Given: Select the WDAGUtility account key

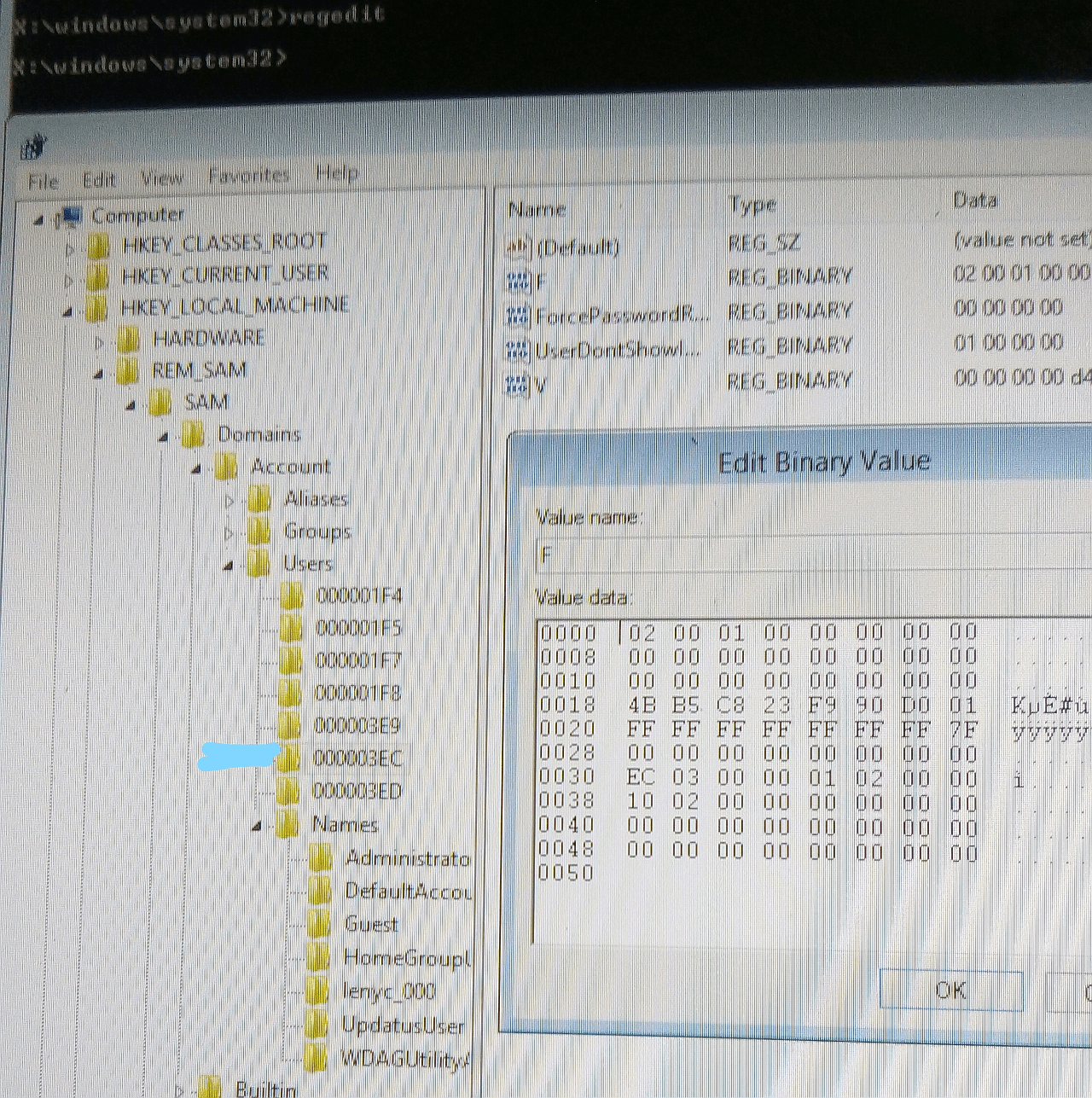Looking at the screenshot, I should [405, 1060].
